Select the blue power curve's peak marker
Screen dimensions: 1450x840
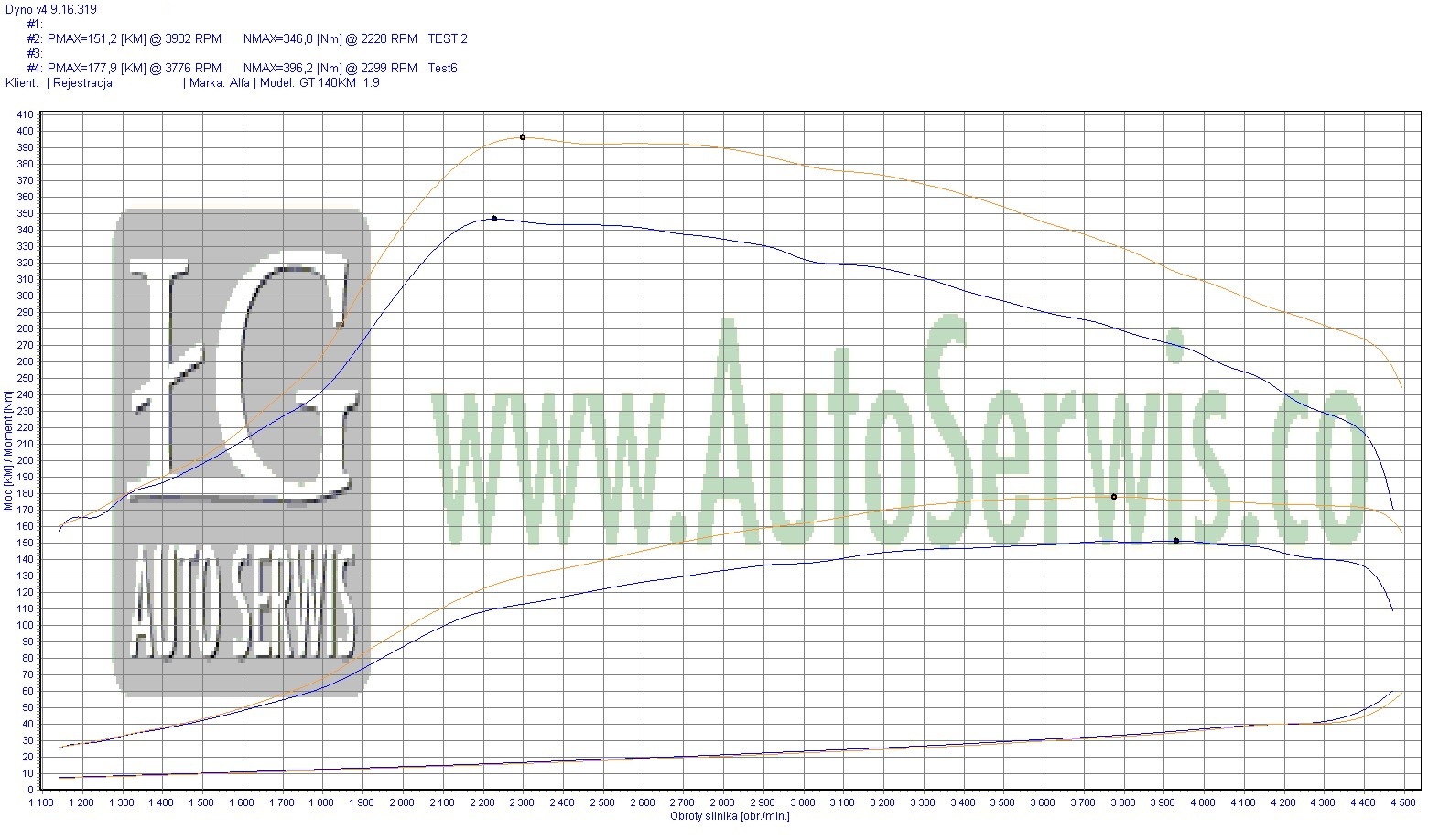(x=1176, y=541)
